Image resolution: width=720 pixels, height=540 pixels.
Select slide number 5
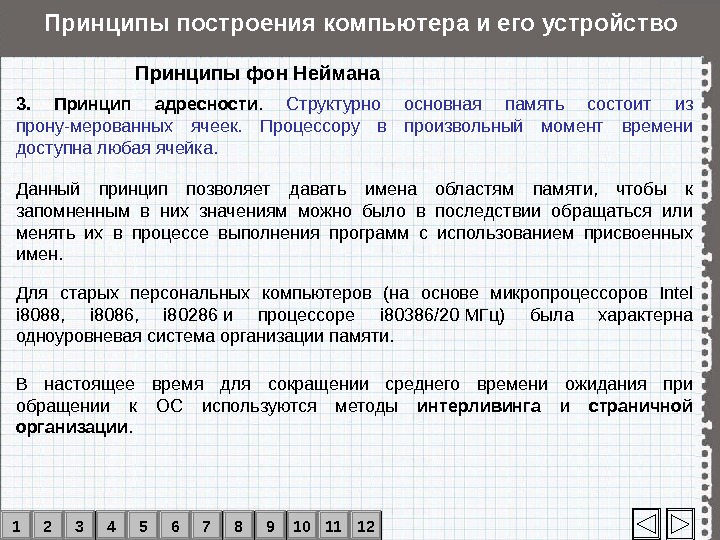click(x=143, y=526)
